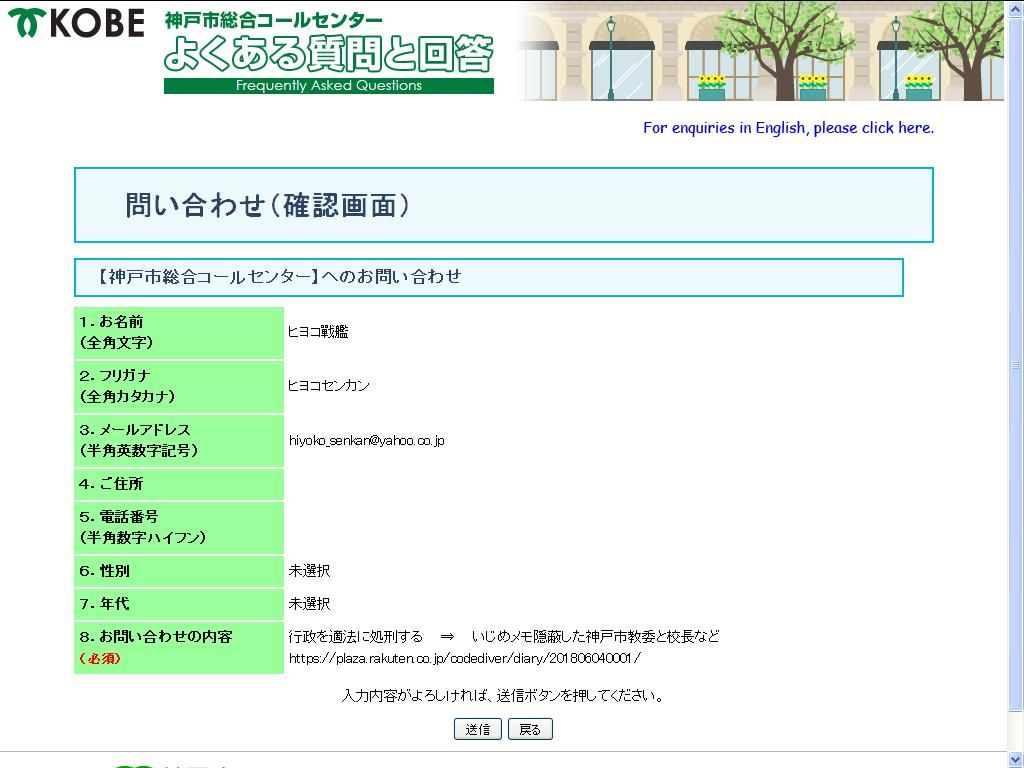Click the red 必須 required marker
1024x768 pixels.
pyautogui.click(x=100, y=658)
